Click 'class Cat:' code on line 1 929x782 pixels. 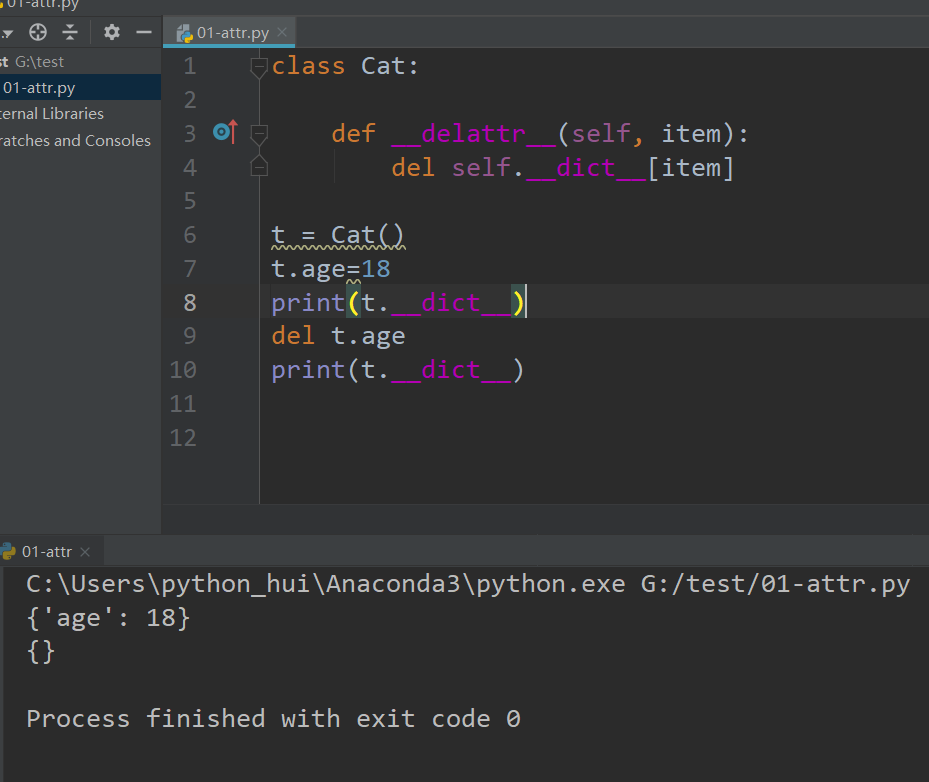(345, 66)
